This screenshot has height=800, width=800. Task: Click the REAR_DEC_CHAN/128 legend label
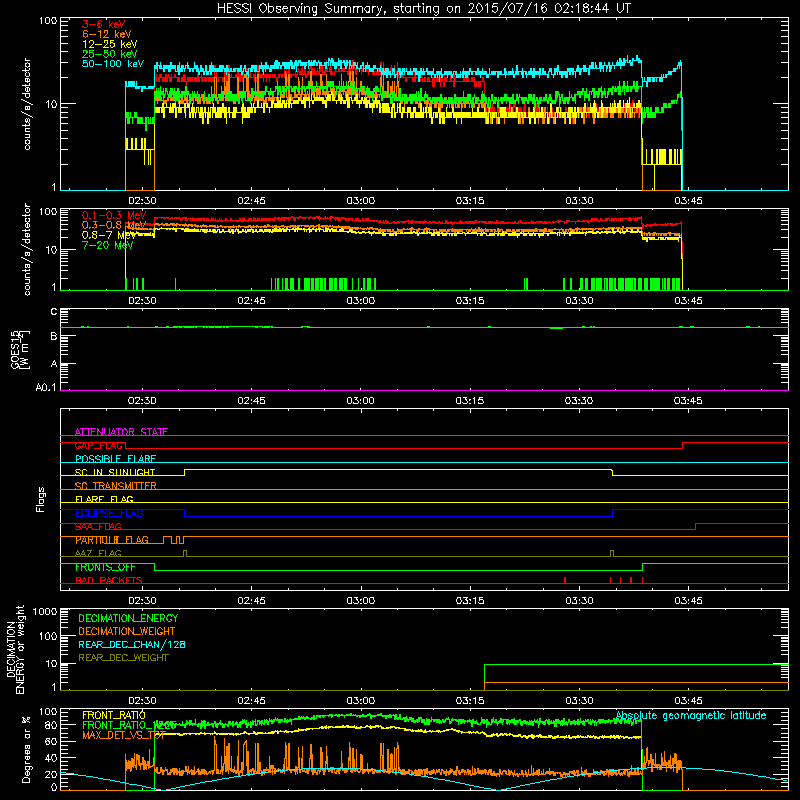(x=132, y=644)
